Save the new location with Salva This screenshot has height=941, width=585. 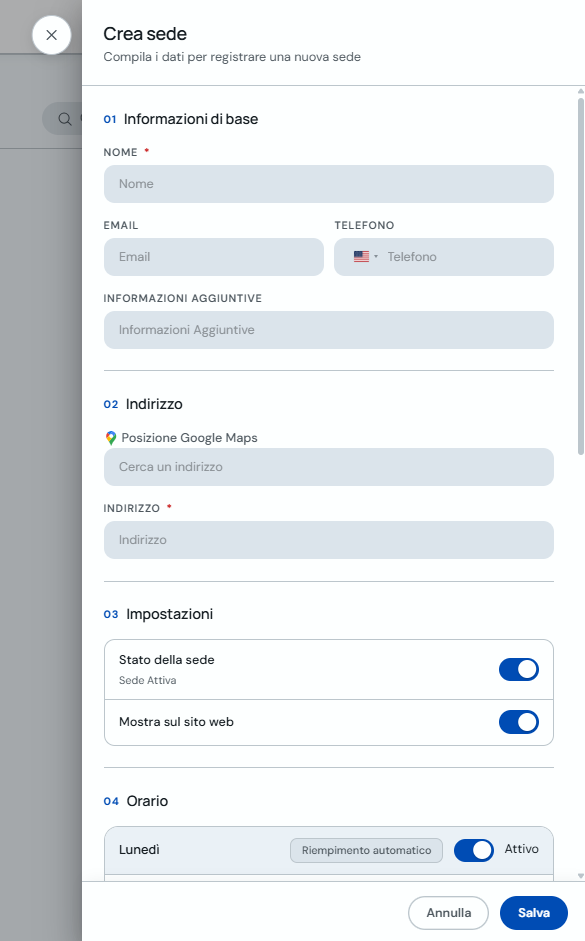(533, 913)
